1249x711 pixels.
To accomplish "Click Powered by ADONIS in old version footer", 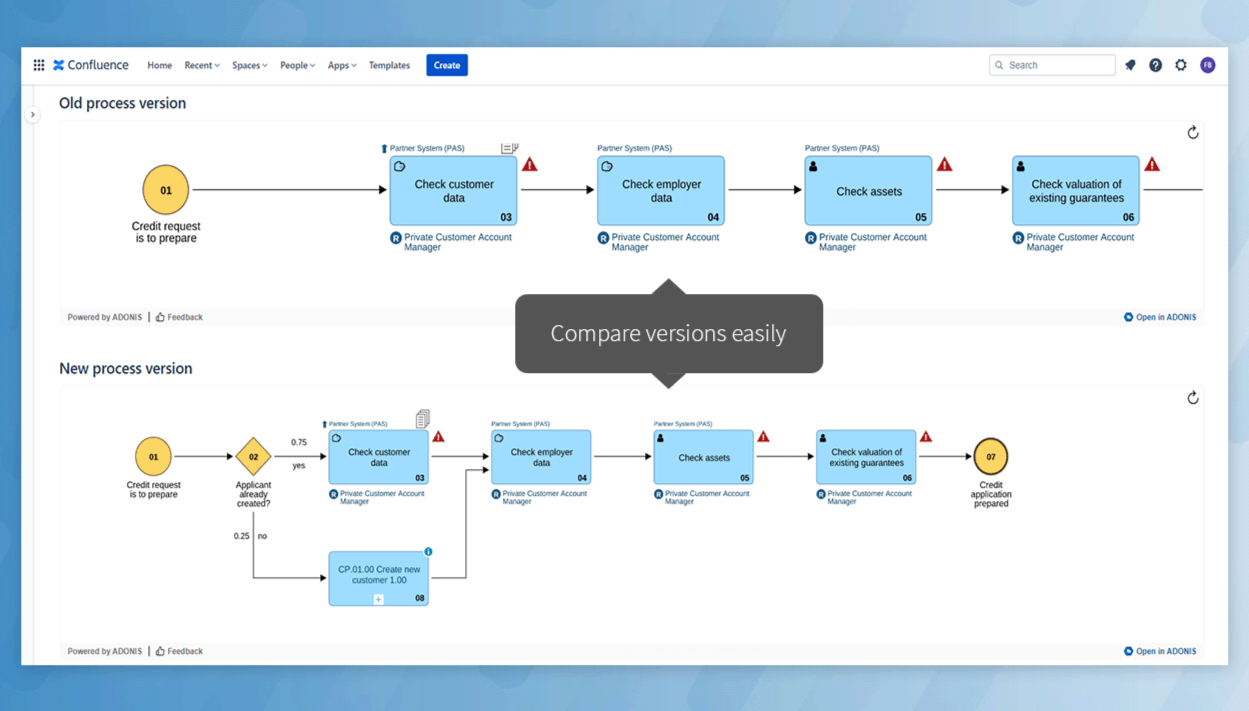I will point(105,317).
